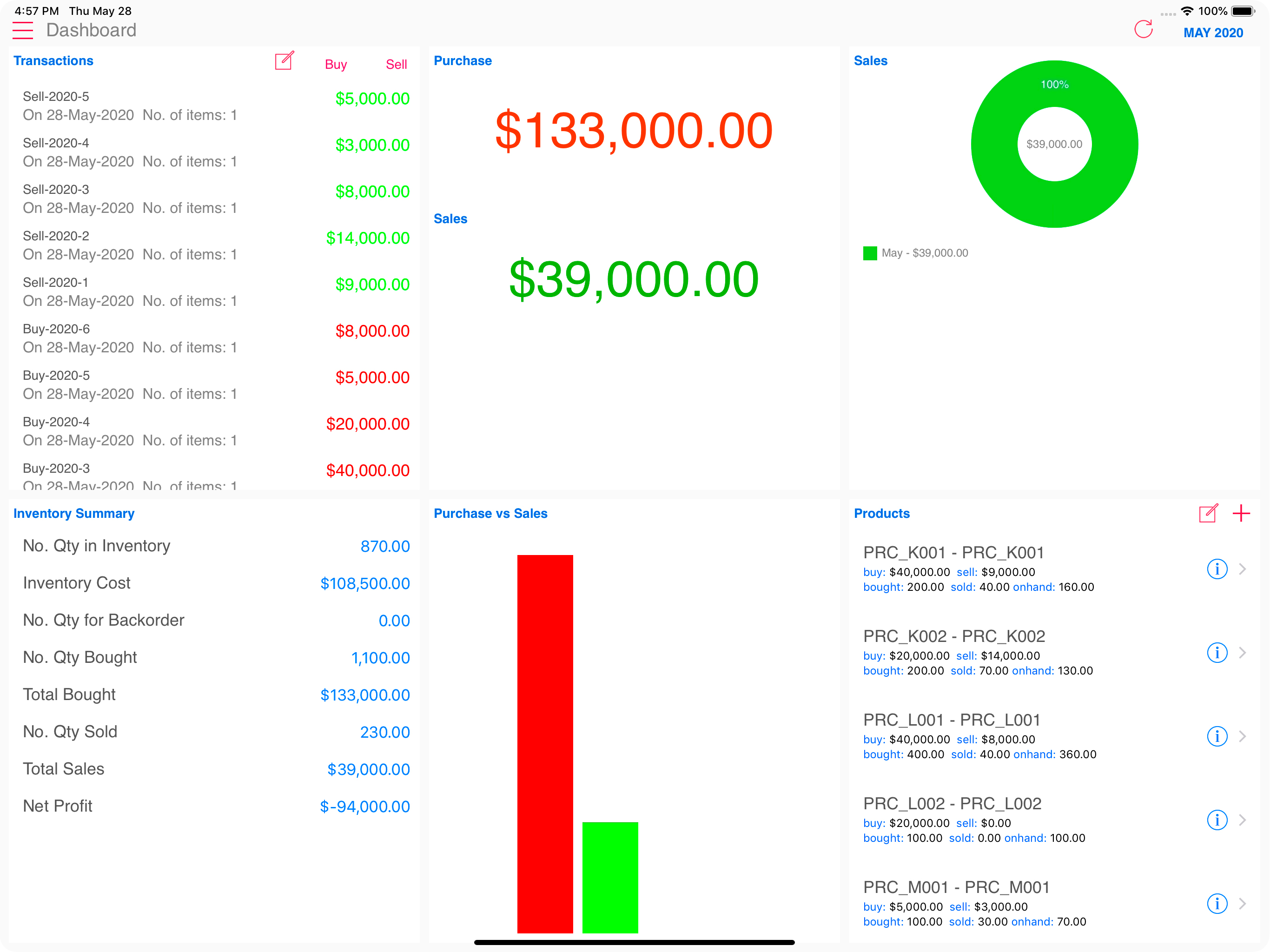This screenshot has height=952, width=1270.
Task: Tap the refresh icon in header
Action: pos(1143,29)
